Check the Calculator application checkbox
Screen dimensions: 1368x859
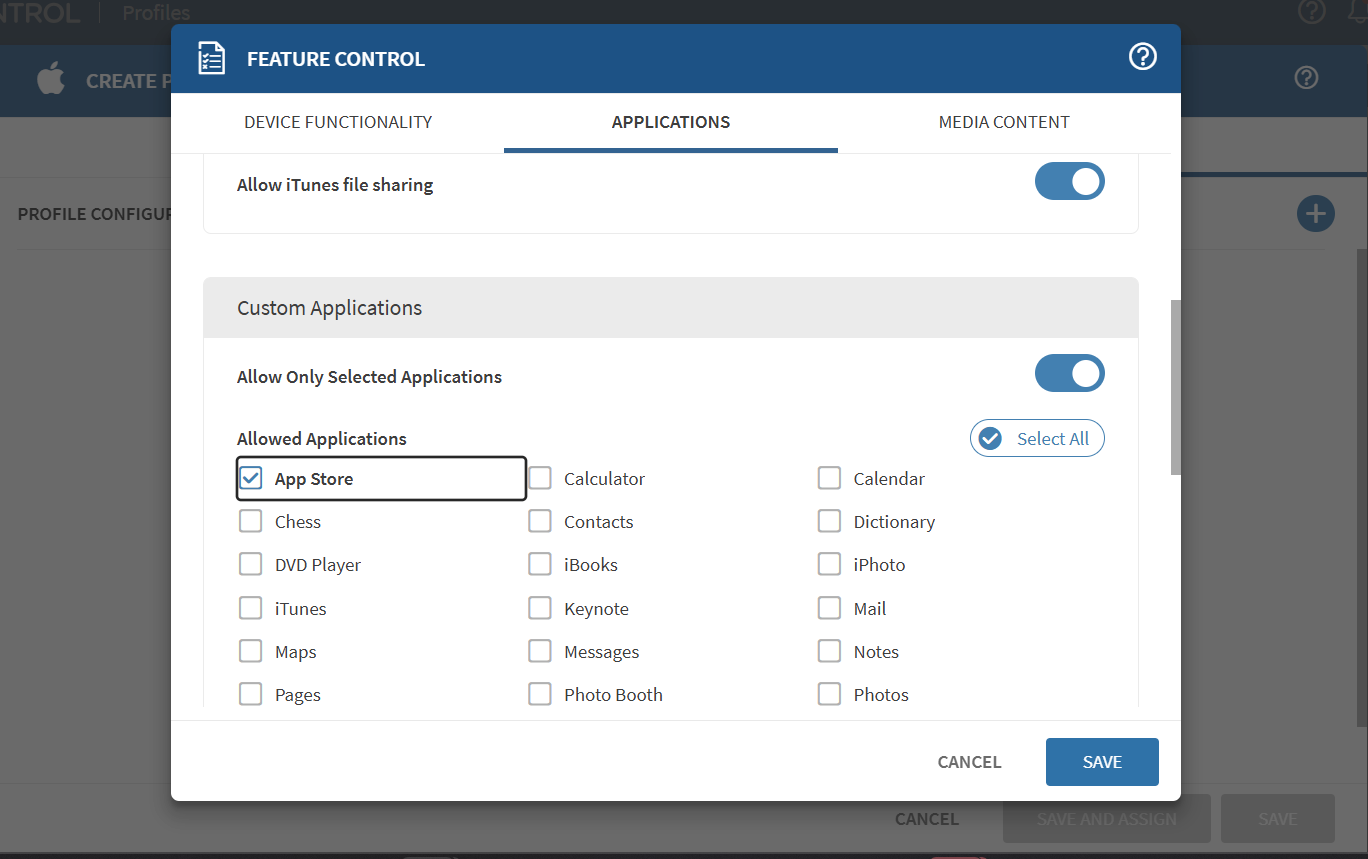tap(540, 479)
